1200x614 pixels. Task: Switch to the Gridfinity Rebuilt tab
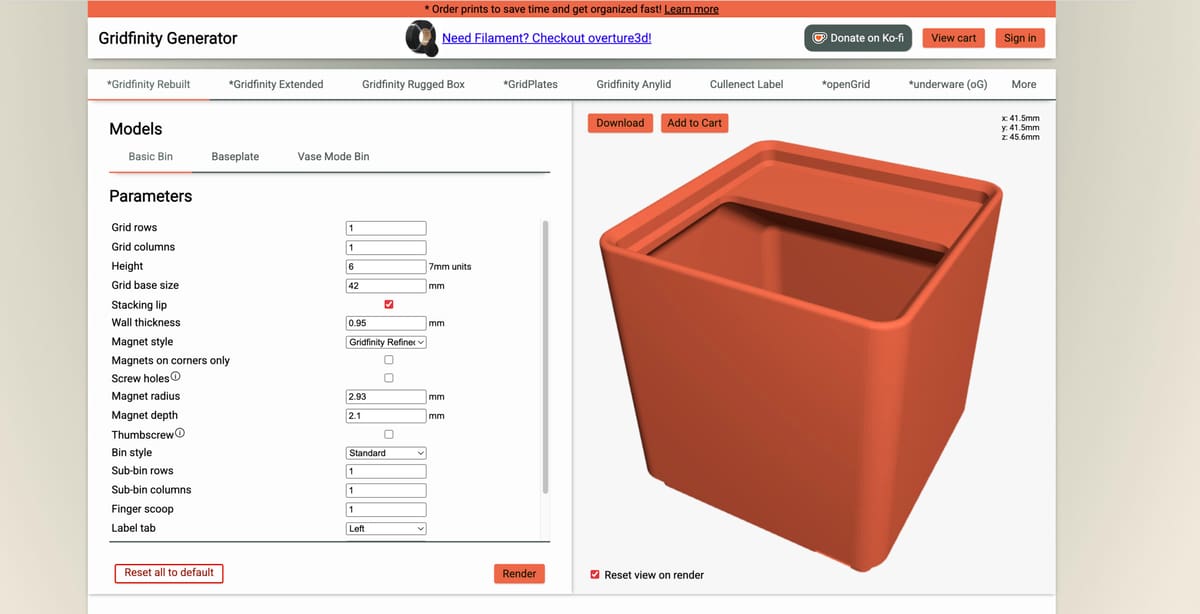click(148, 84)
